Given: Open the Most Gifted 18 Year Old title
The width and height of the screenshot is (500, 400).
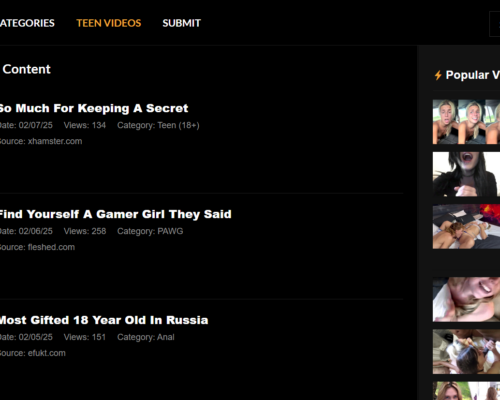Looking at the screenshot, I should [104, 320].
